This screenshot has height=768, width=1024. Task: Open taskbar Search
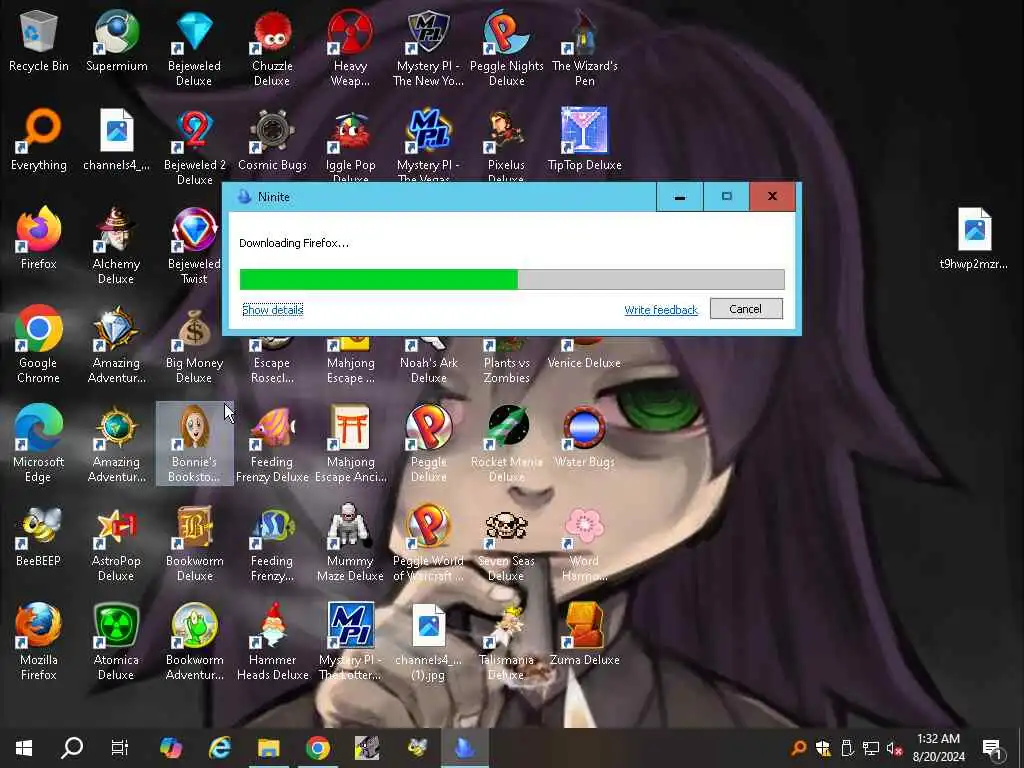(72, 748)
